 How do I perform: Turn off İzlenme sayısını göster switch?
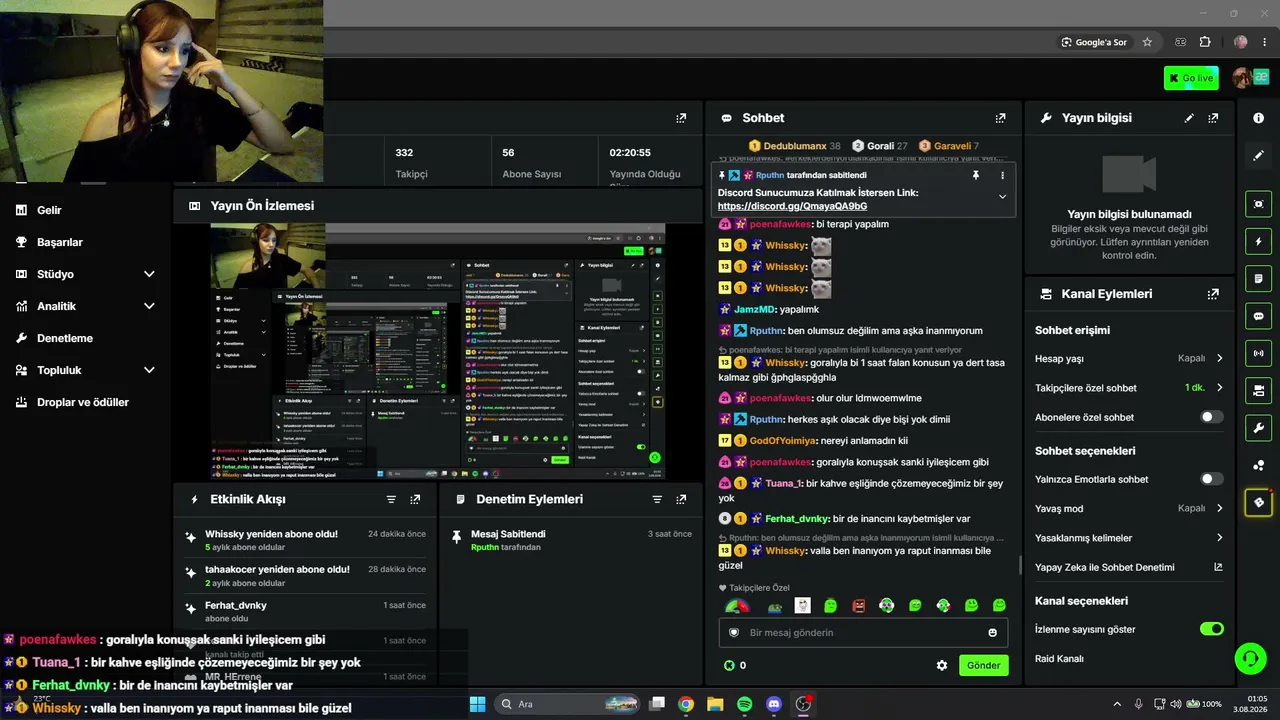(1211, 629)
